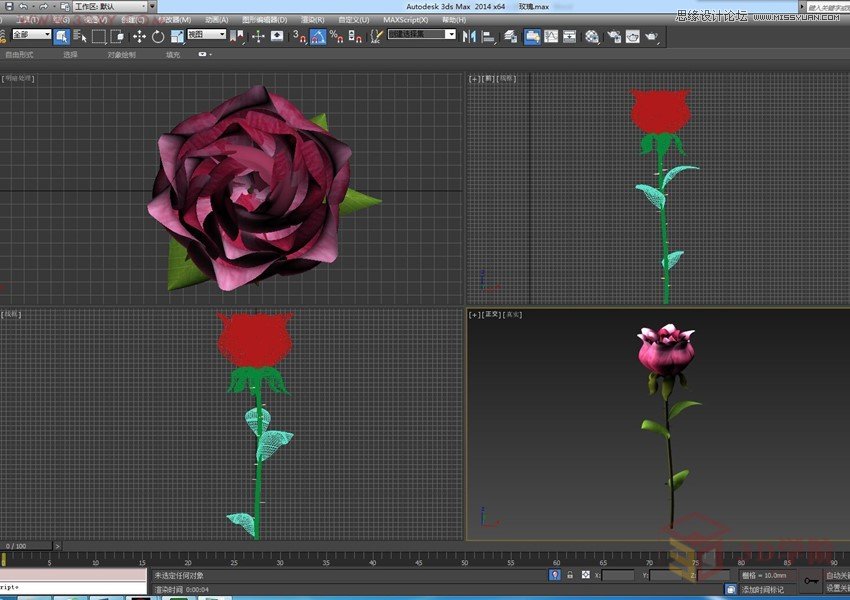This screenshot has height=600, width=850.
Task: Open the 修改器(M) menu
Action: tap(175, 20)
